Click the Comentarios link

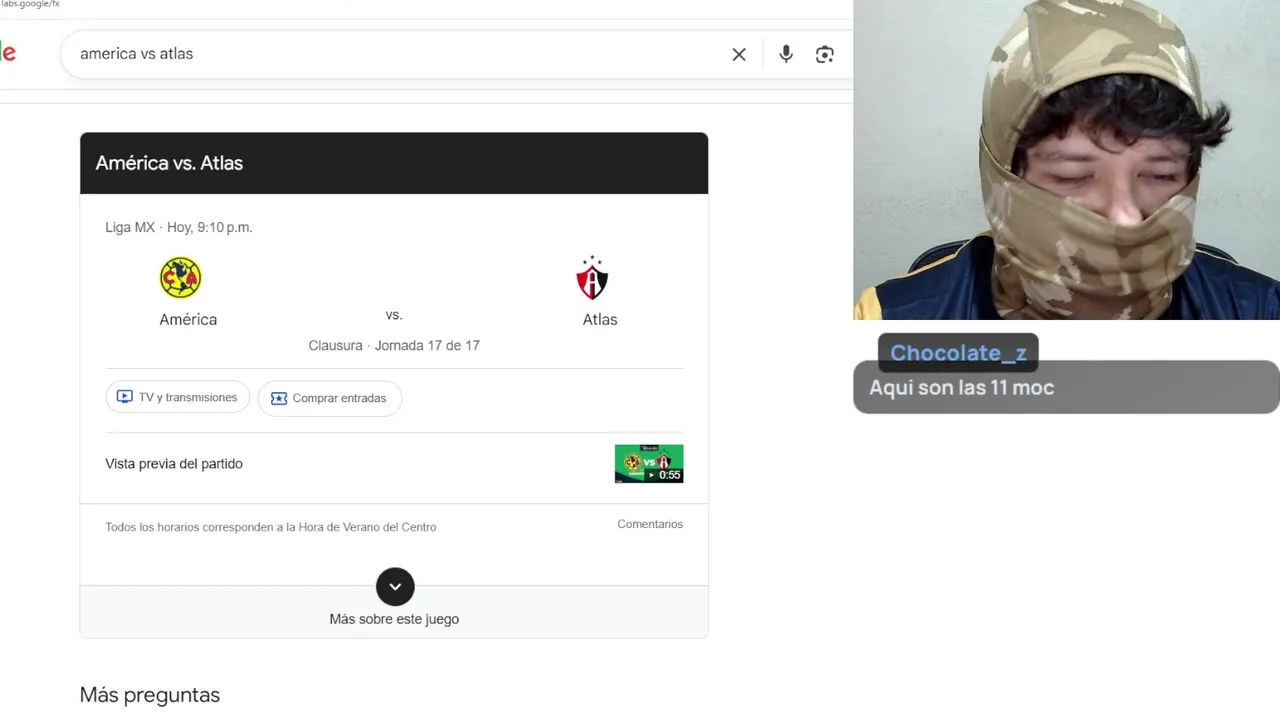pos(650,524)
